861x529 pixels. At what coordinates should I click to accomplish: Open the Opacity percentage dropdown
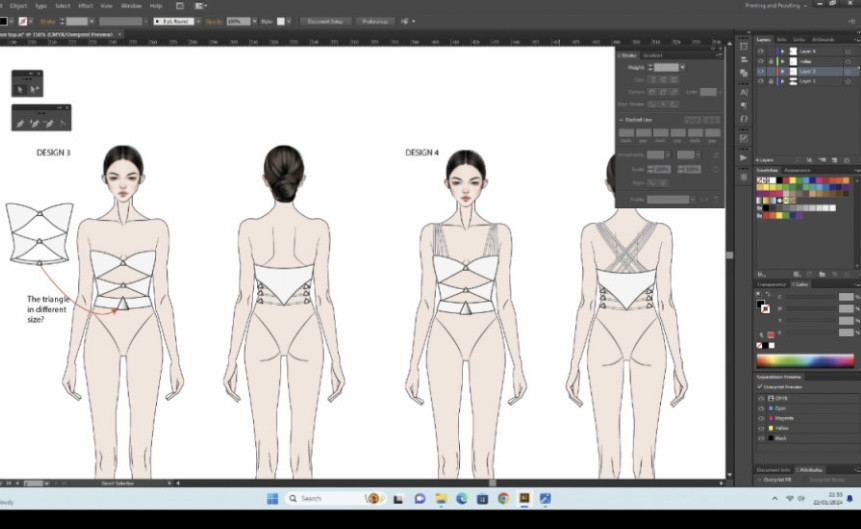point(254,21)
